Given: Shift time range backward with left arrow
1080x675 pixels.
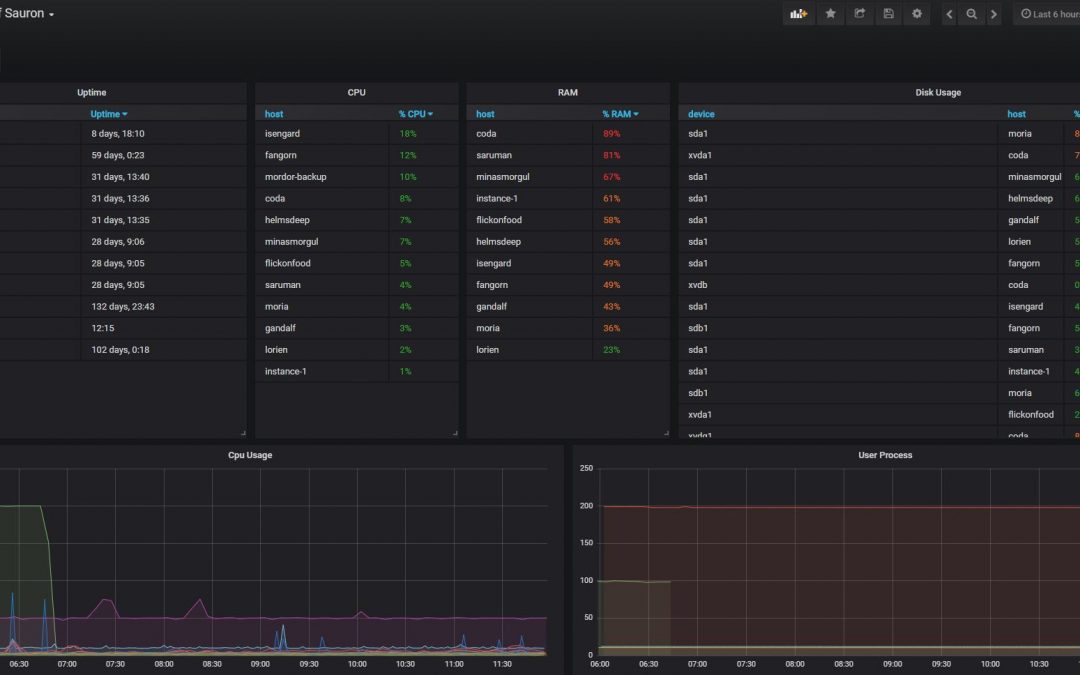Looking at the screenshot, I should (x=949, y=14).
